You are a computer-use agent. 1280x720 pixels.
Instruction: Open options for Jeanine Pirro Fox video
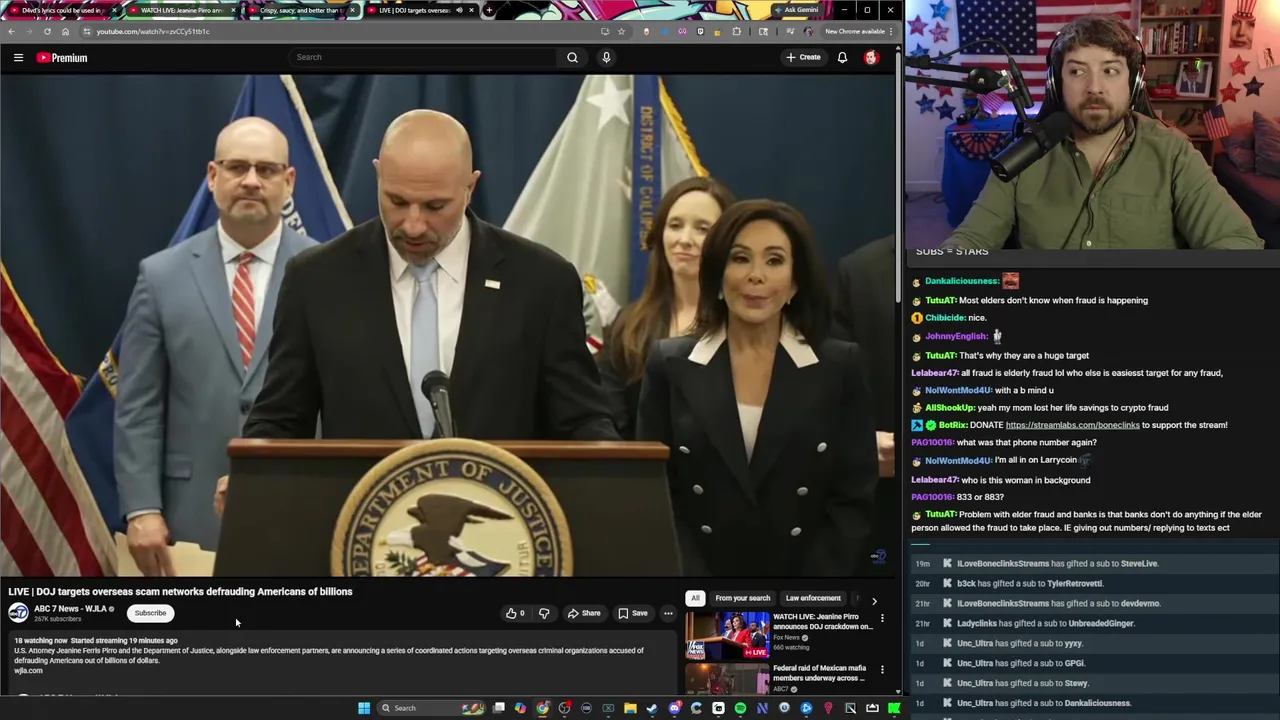(x=882, y=619)
